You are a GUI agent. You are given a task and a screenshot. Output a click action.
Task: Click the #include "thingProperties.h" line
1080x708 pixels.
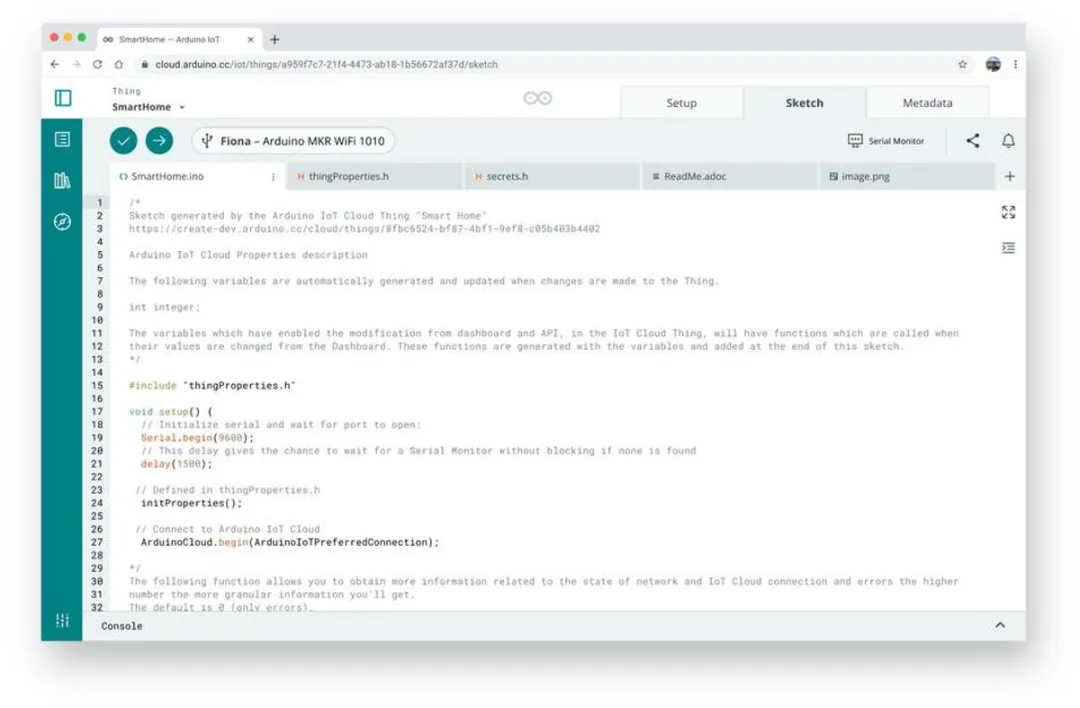pyautogui.click(x=212, y=386)
